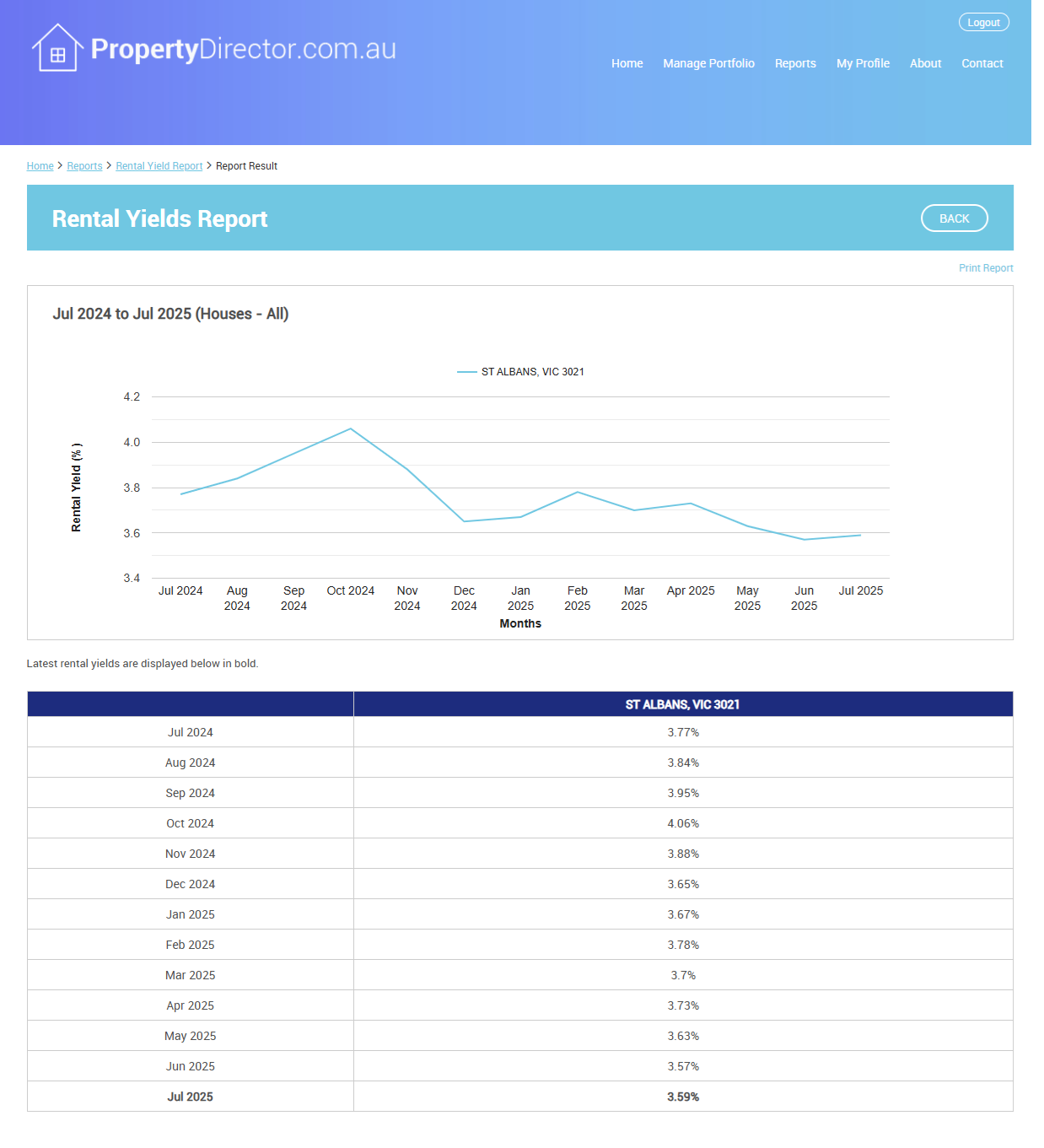Open My Profile page
This screenshot has width=1044, height=1148.
[862, 63]
